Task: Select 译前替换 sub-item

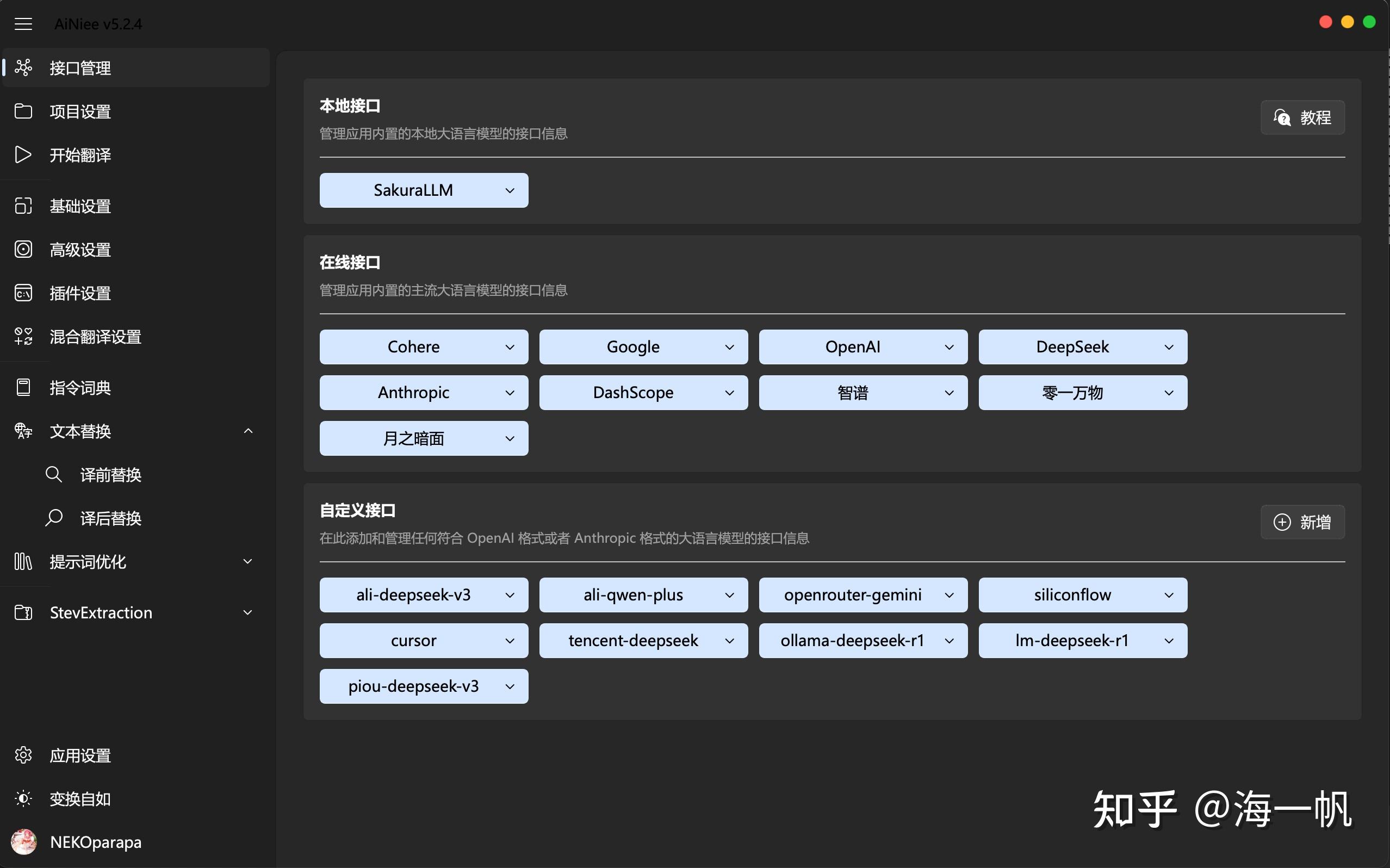Action: click(136, 475)
